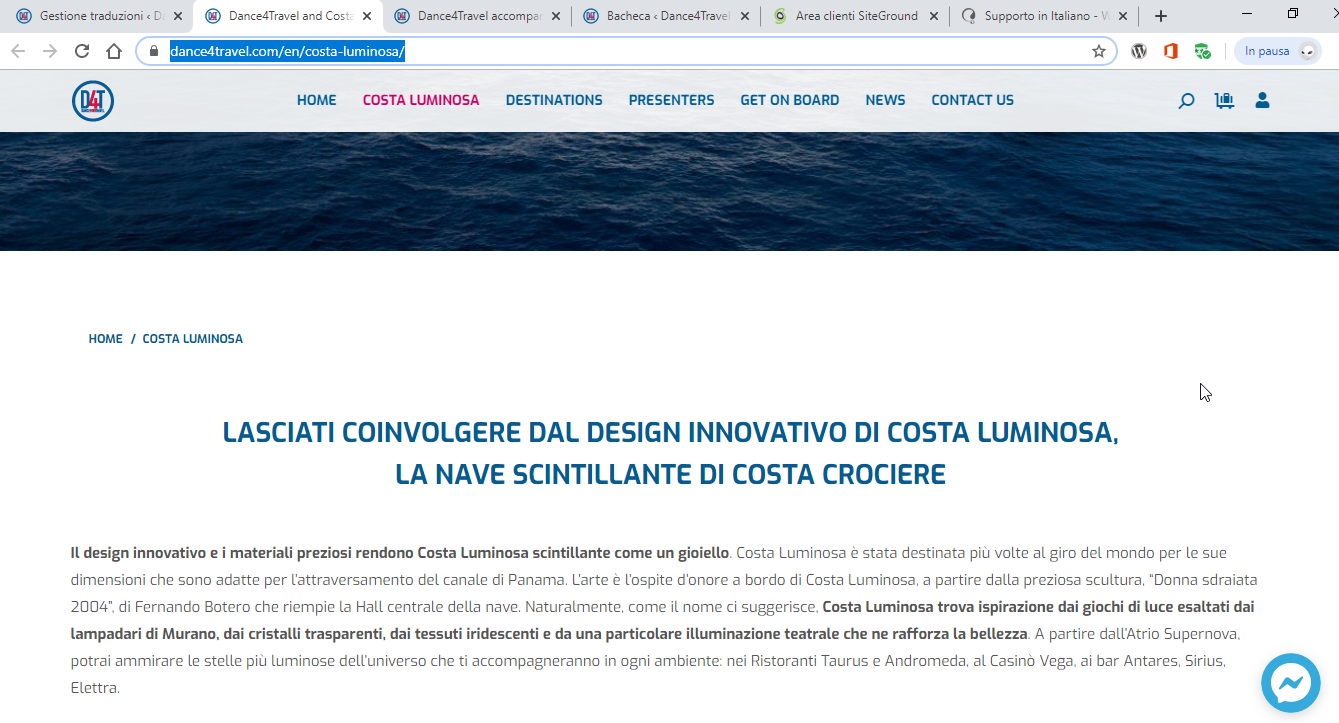Open a new browser tab
Image resolution: width=1339 pixels, height=723 pixels.
pyautogui.click(x=1161, y=16)
